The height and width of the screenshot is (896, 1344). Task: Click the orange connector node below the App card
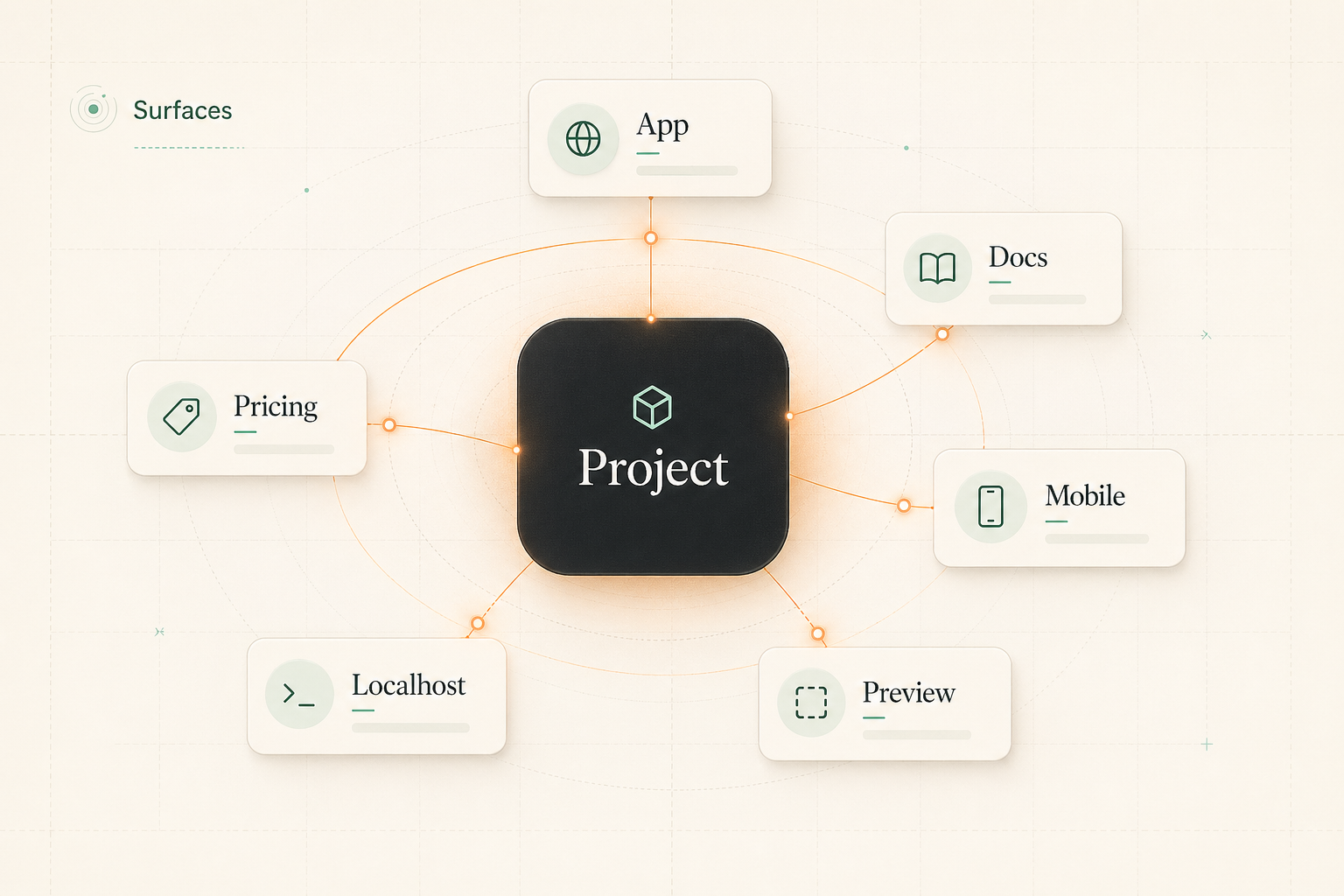coord(650,238)
